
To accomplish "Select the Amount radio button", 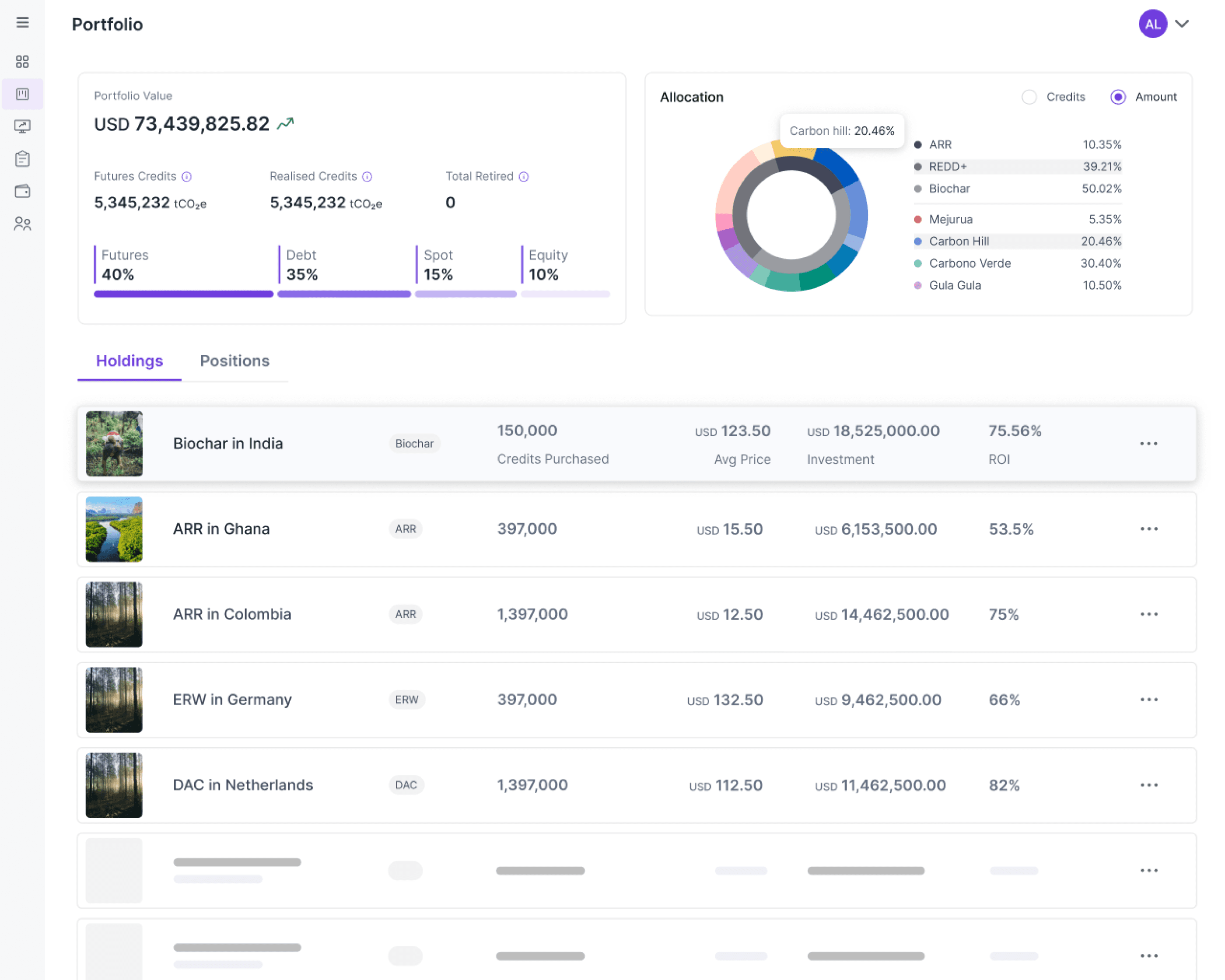I will 1118,97.
